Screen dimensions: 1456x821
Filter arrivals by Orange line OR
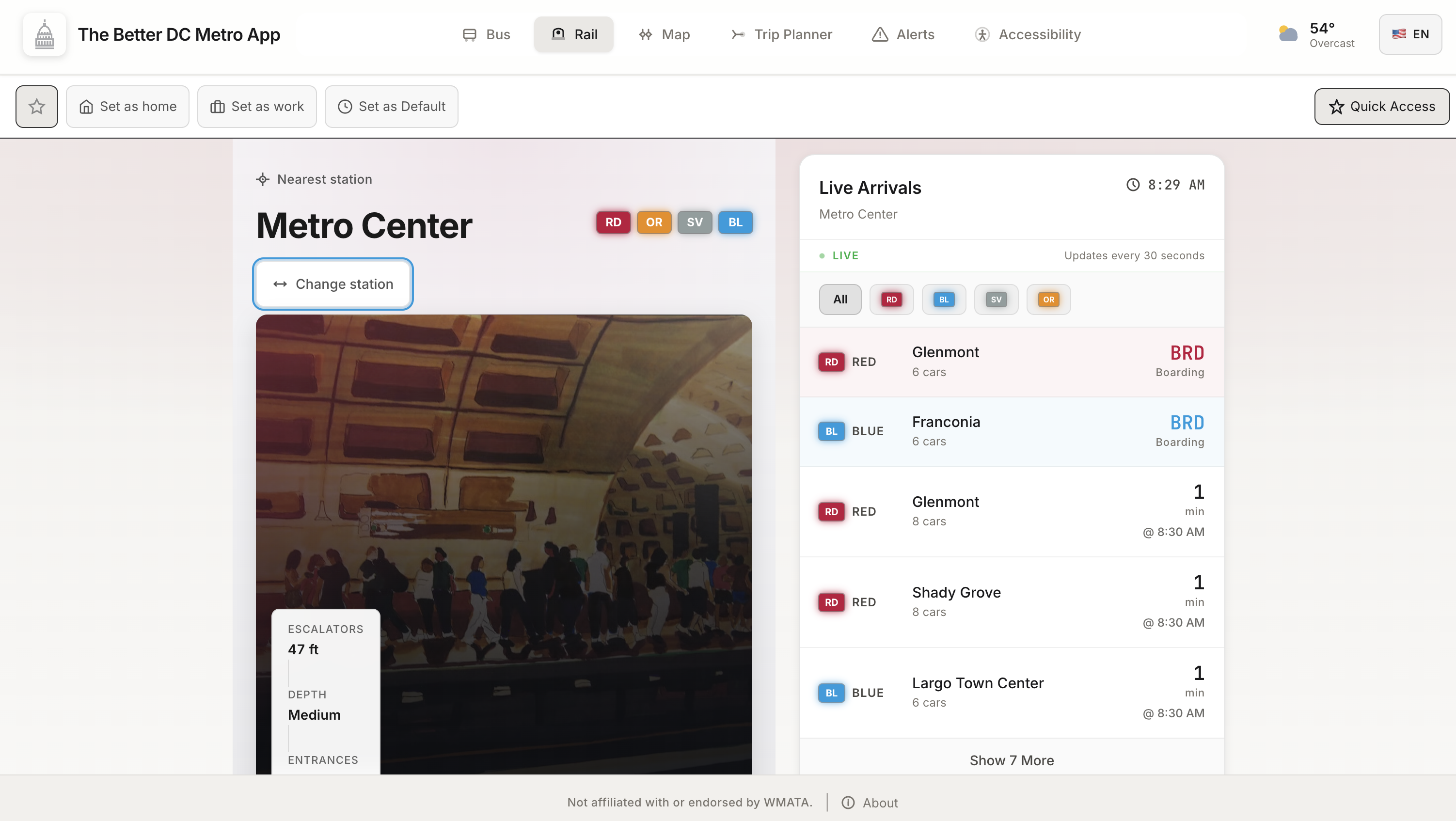click(x=1048, y=300)
